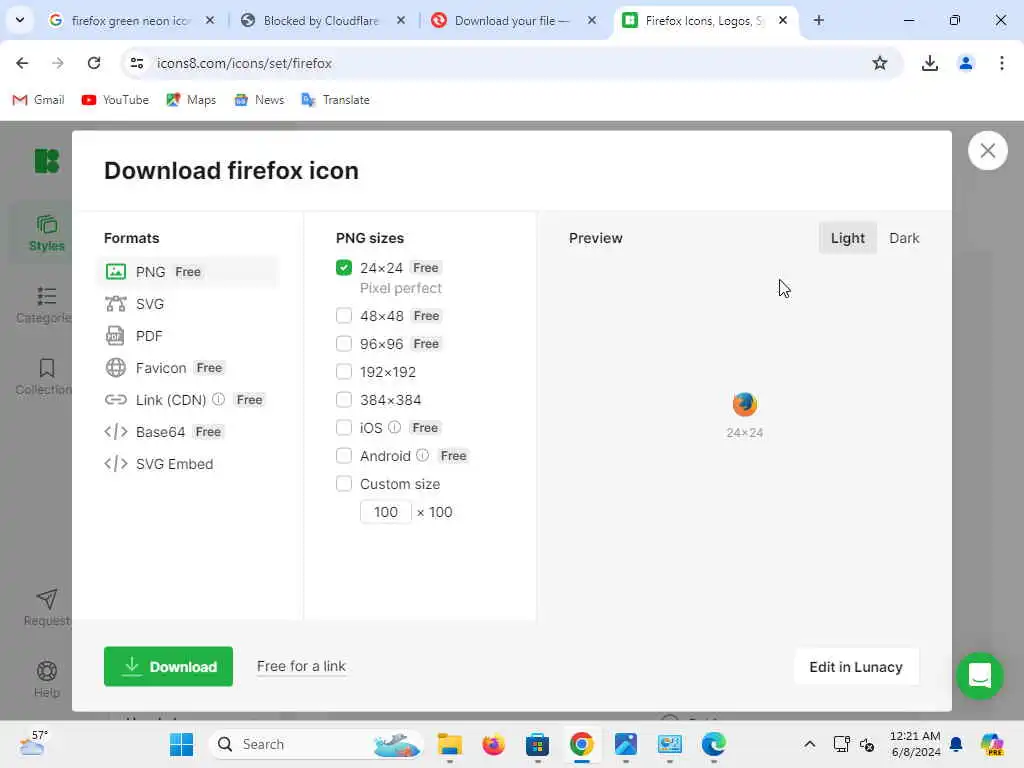Check the Custom size checkbox

click(x=344, y=484)
